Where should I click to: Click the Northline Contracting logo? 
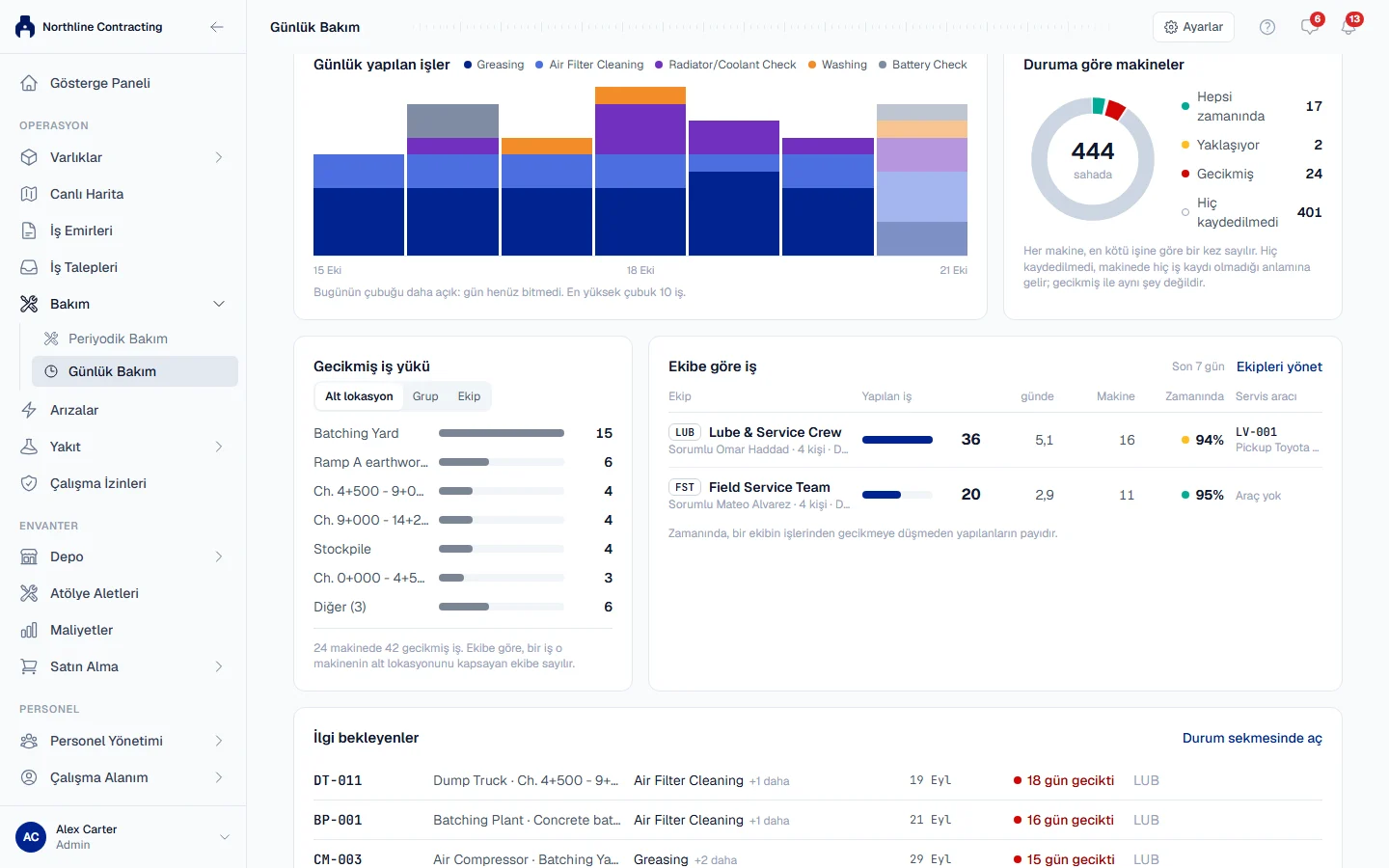pos(25,27)
